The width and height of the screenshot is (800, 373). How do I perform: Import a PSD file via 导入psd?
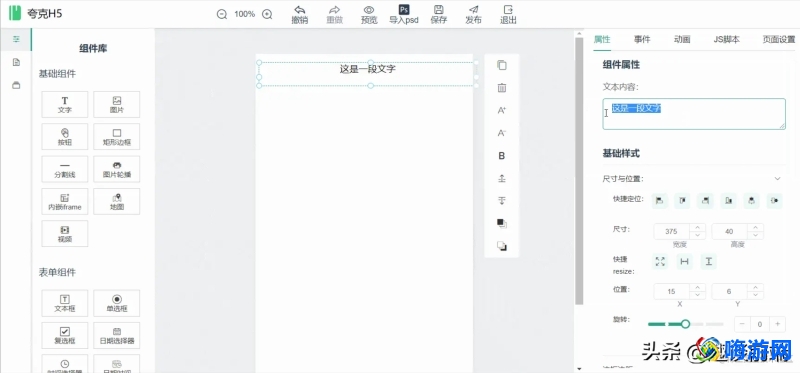(x=404, y=15)
